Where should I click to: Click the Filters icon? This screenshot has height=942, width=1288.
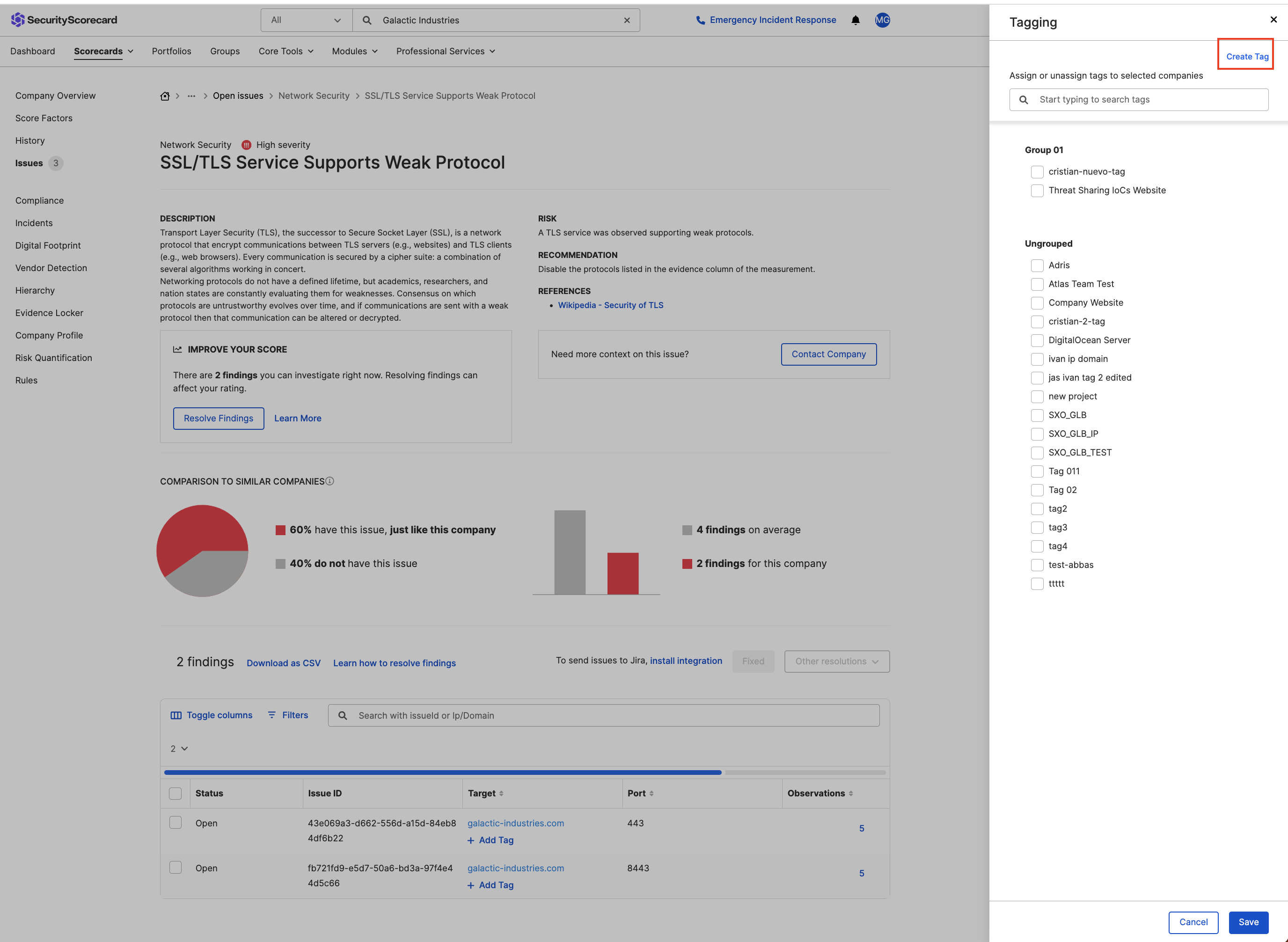272,715
